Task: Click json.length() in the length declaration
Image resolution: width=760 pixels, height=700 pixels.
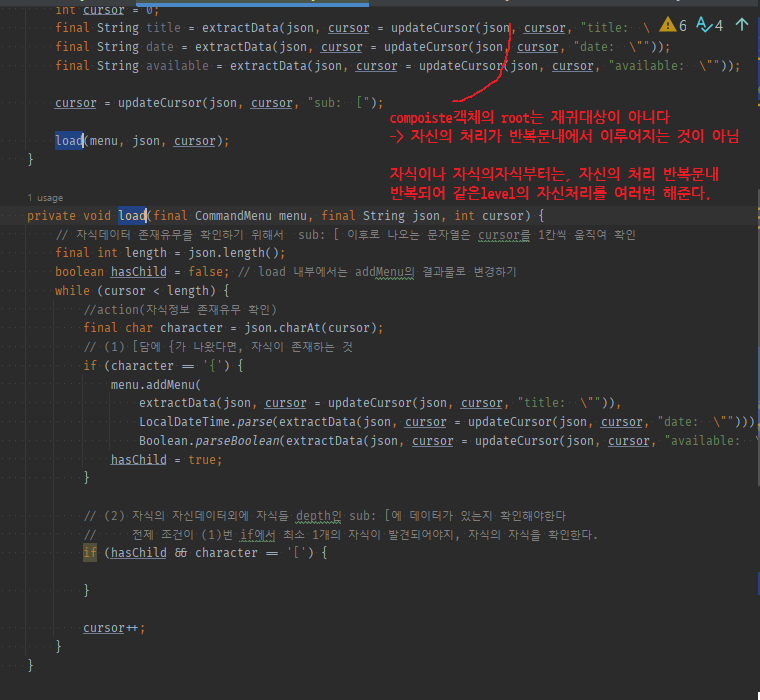Action: 233,253
